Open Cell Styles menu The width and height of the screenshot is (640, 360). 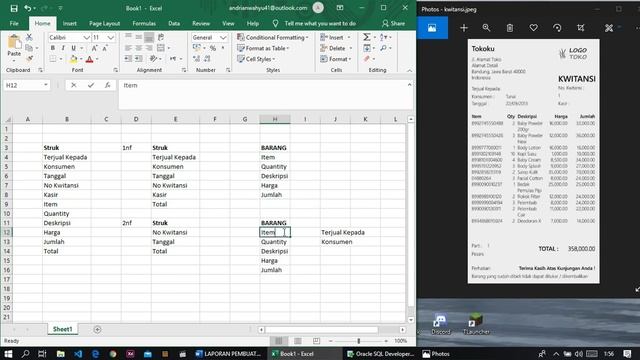(256, 59)
